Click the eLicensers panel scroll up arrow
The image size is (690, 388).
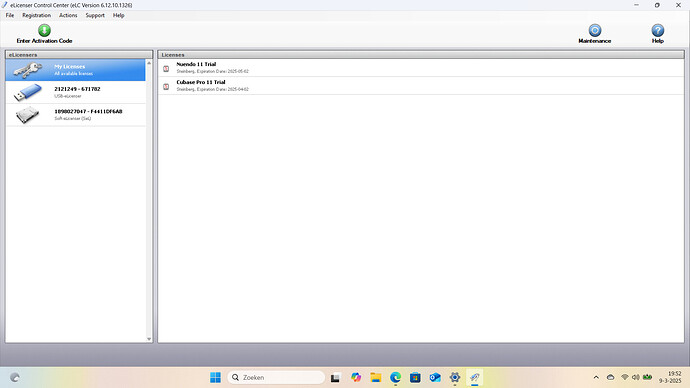pos(149,63)
